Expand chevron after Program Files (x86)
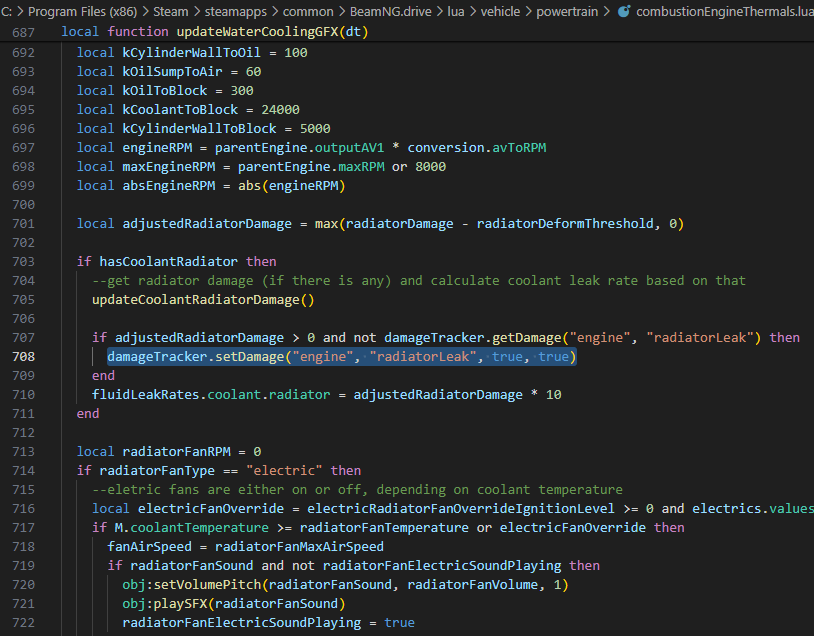The width and height of the screenshot is (814, 636). [x=145, y=11]
